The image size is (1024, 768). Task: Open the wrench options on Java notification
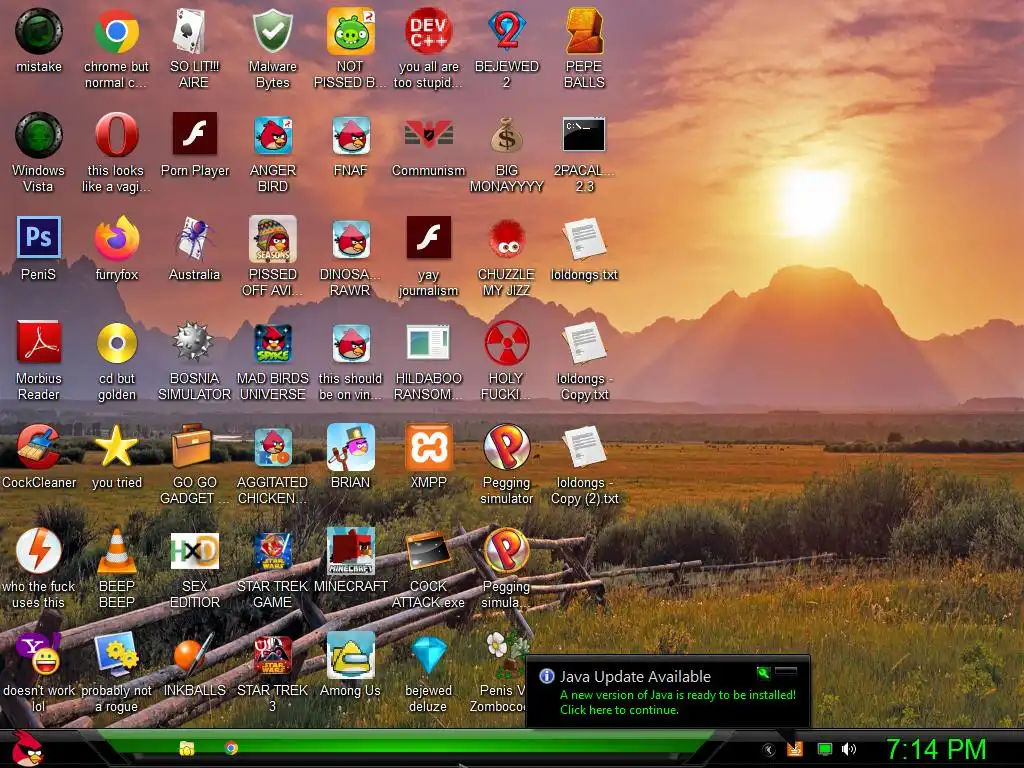coord(763,671)
